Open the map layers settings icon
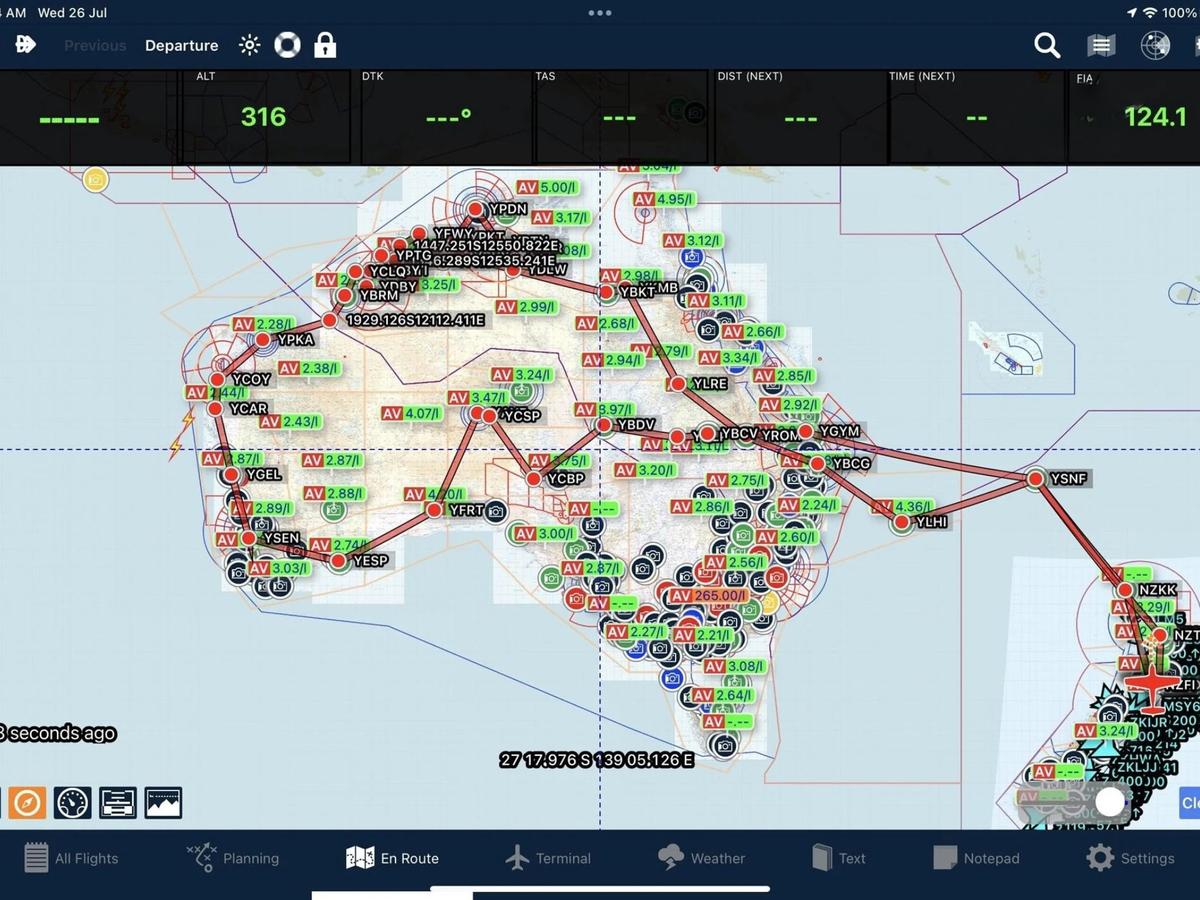The width and height of the screenshot is (1200, 900). [1101, 46]
